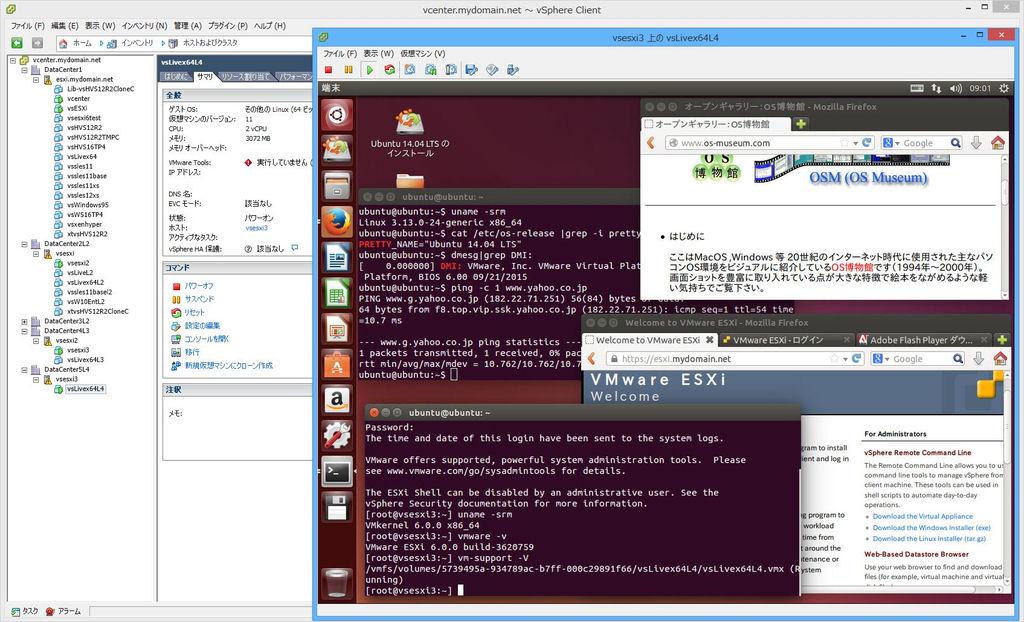The height and width of the screenshot is (622, 1024).
Task: Click the Install Ubuntu 14.04 LTS desktop icon
Action: [410, 134]
